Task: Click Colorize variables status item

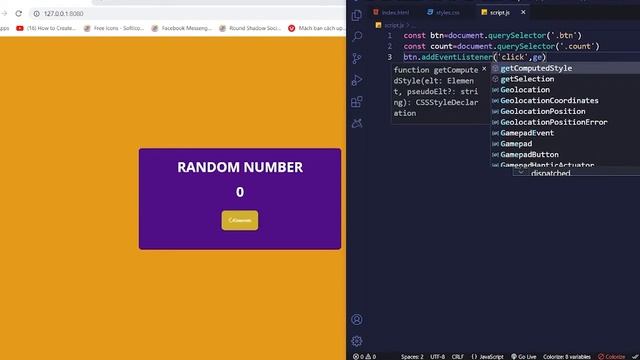Action: tap(567, 356)
